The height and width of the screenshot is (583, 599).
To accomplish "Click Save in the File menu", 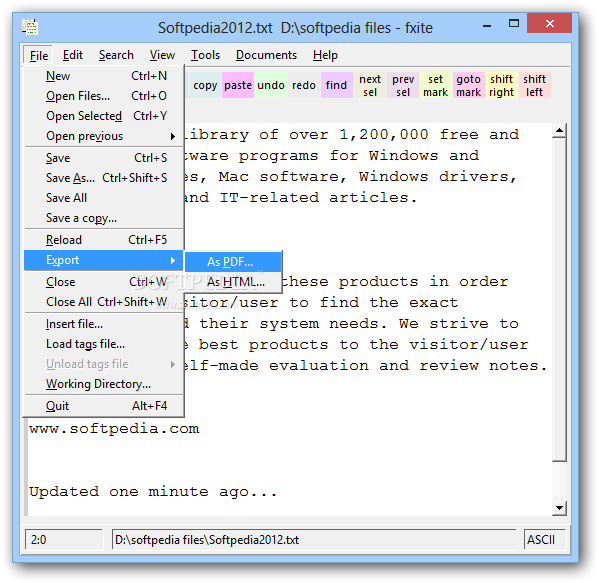I will coord(104,157).
